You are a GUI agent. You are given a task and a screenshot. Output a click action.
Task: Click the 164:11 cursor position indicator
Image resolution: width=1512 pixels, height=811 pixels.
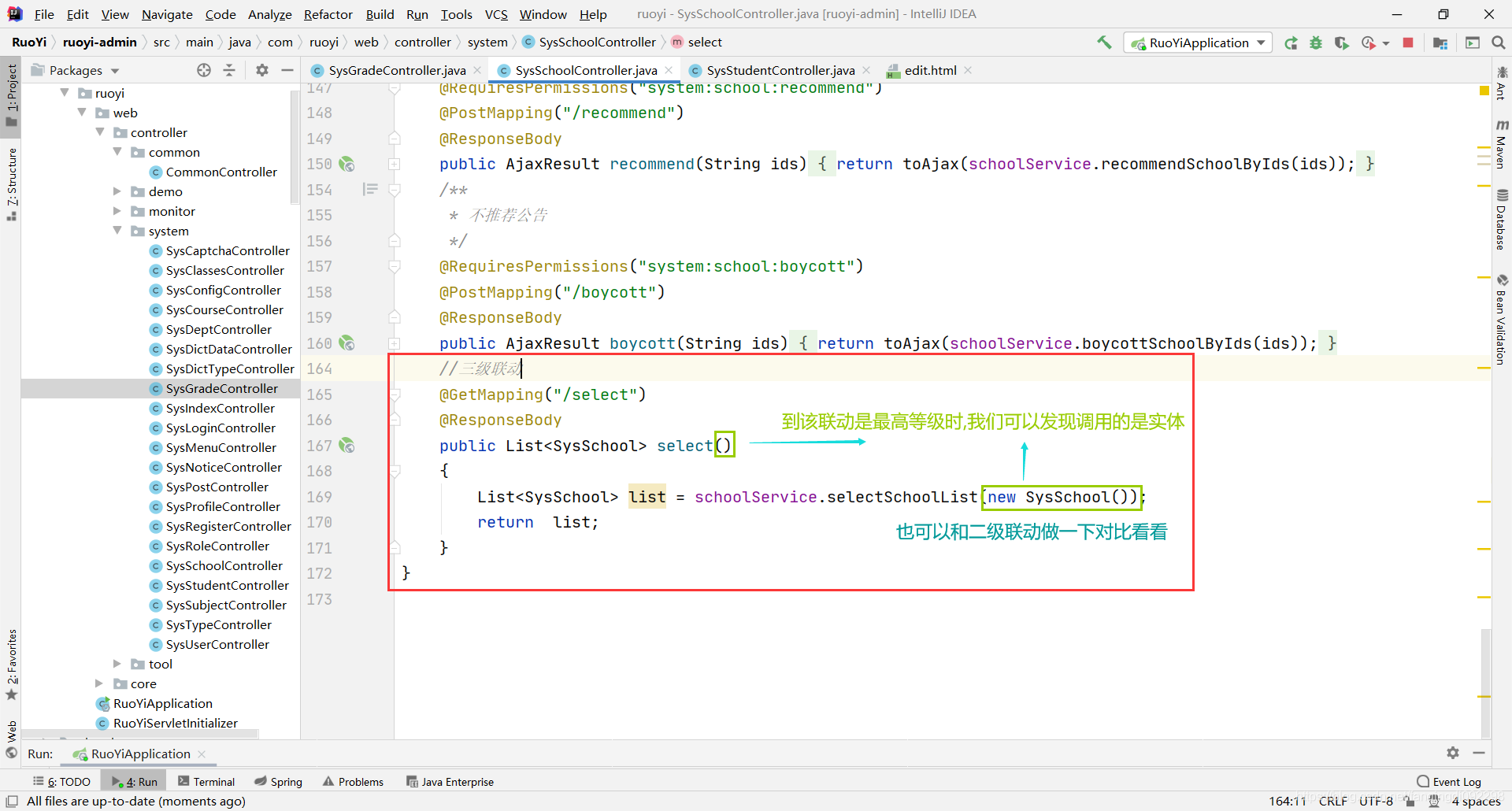tap(1287, 801)
